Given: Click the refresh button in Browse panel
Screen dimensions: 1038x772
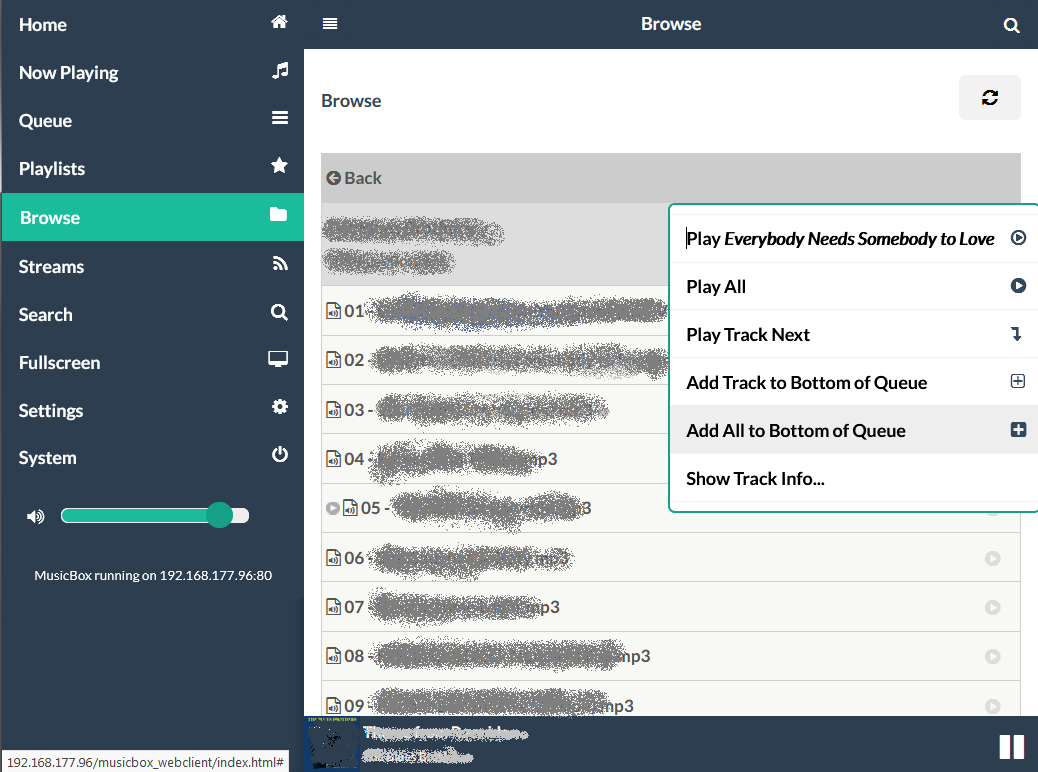Looking at the screenshot, I should pos(989,98).
